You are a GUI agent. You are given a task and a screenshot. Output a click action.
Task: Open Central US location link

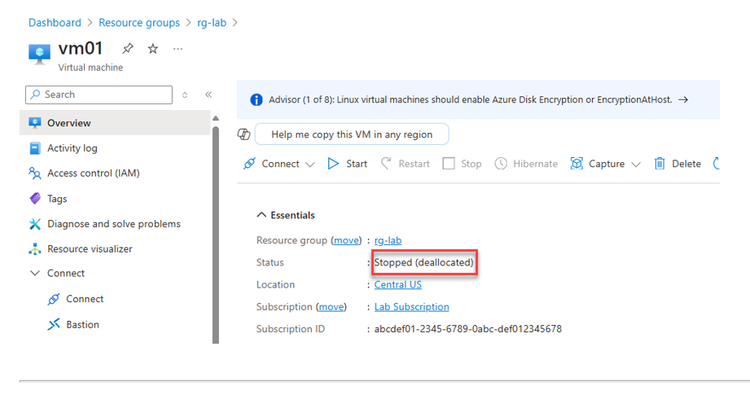coord(398,284)
